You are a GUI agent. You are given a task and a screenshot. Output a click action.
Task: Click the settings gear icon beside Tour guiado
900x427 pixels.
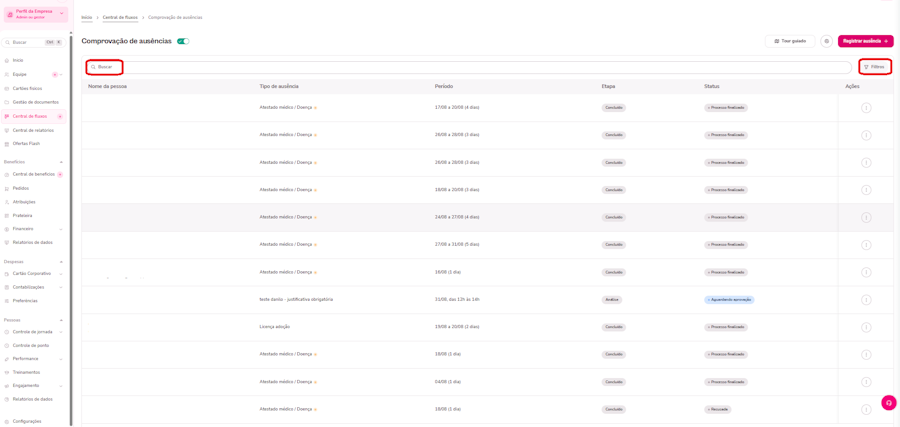pos(827,41)
